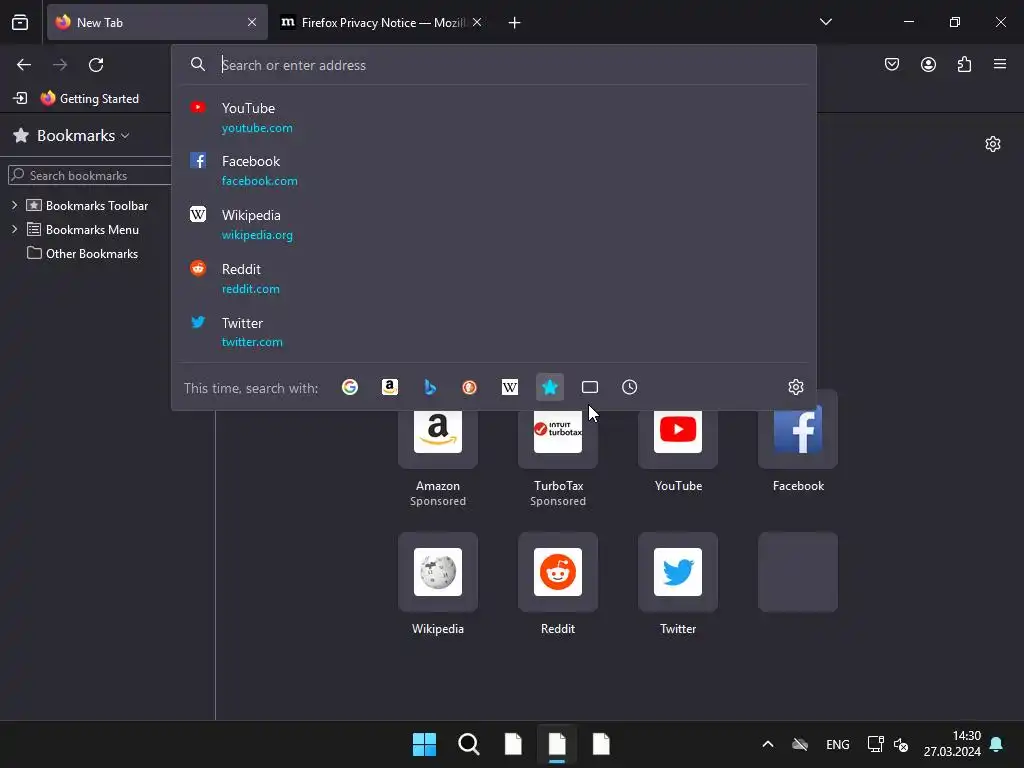
Task: Open the list all tabs chevron
Action: point(825,22)
